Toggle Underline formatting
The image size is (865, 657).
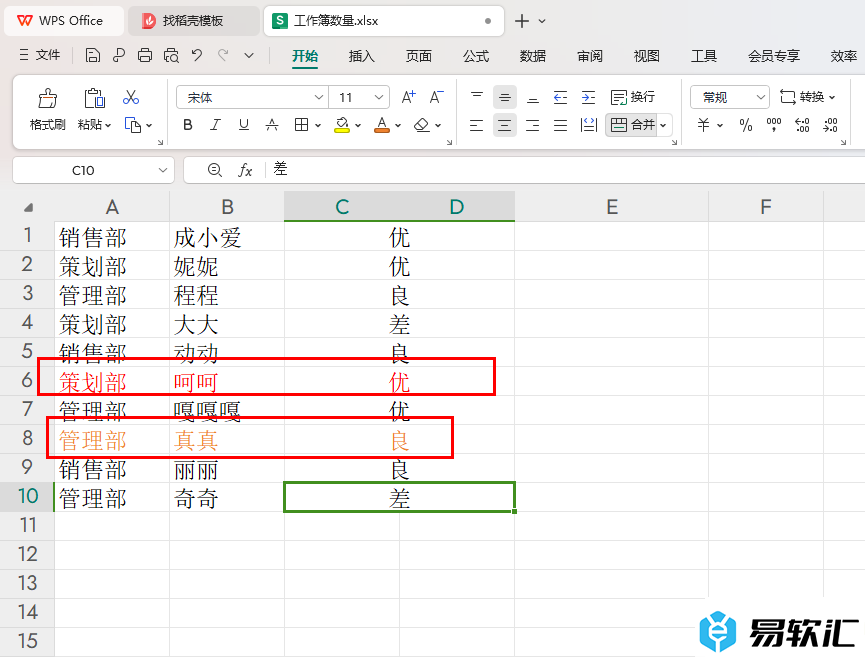[244, 125]
